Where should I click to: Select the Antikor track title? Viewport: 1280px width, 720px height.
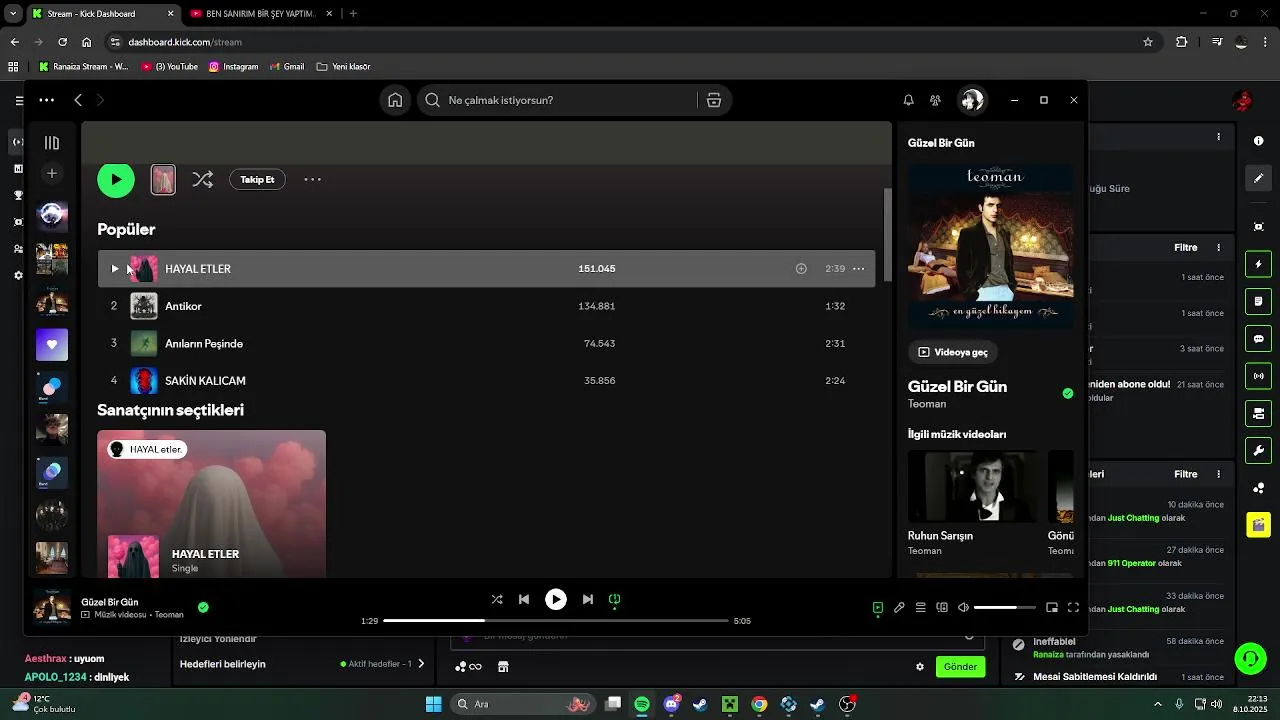(x=183, y=306)
